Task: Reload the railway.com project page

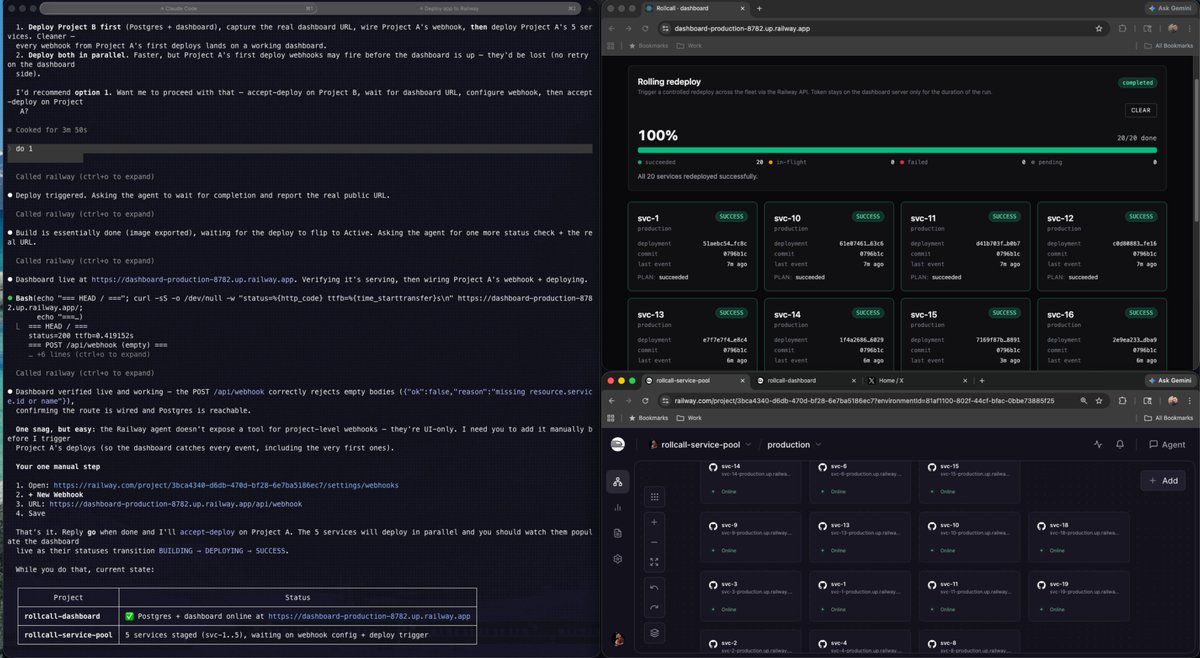Action: click(645, 400)
